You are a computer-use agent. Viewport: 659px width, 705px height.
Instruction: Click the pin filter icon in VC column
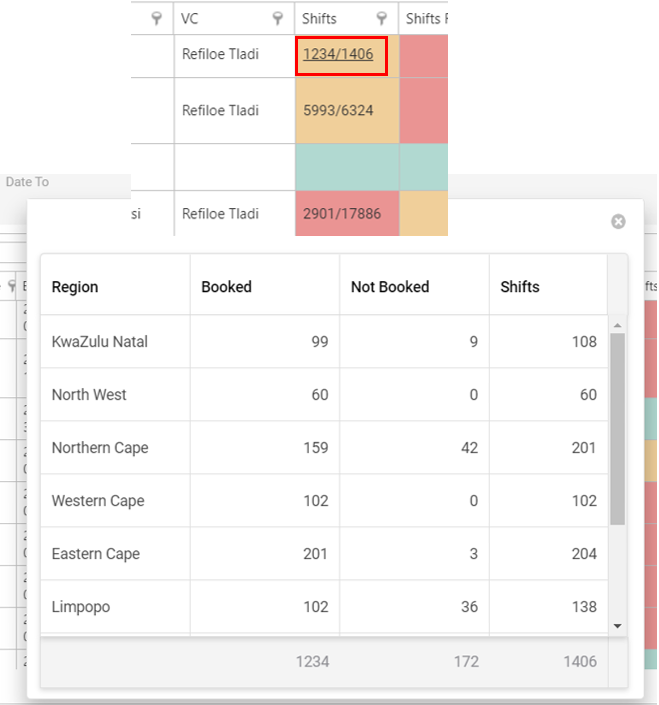coord(278,18)
